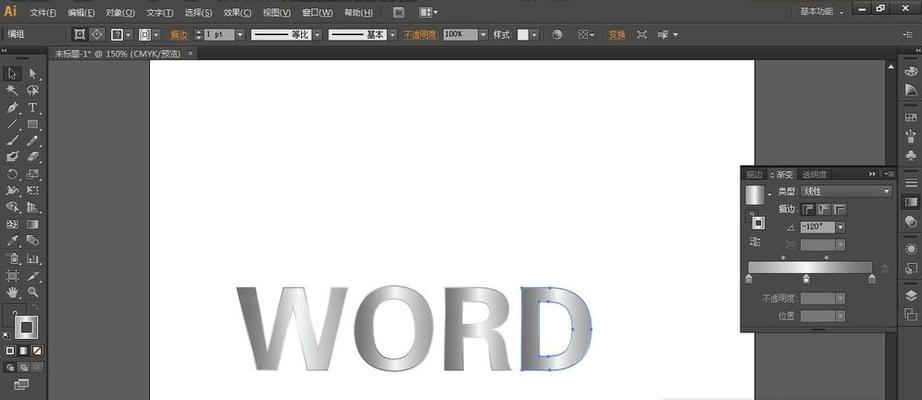Viewport: 922px width, 400px height.
Task: Click the Recolor Artwork icon in control bar
Action: [x=557, y=35]
